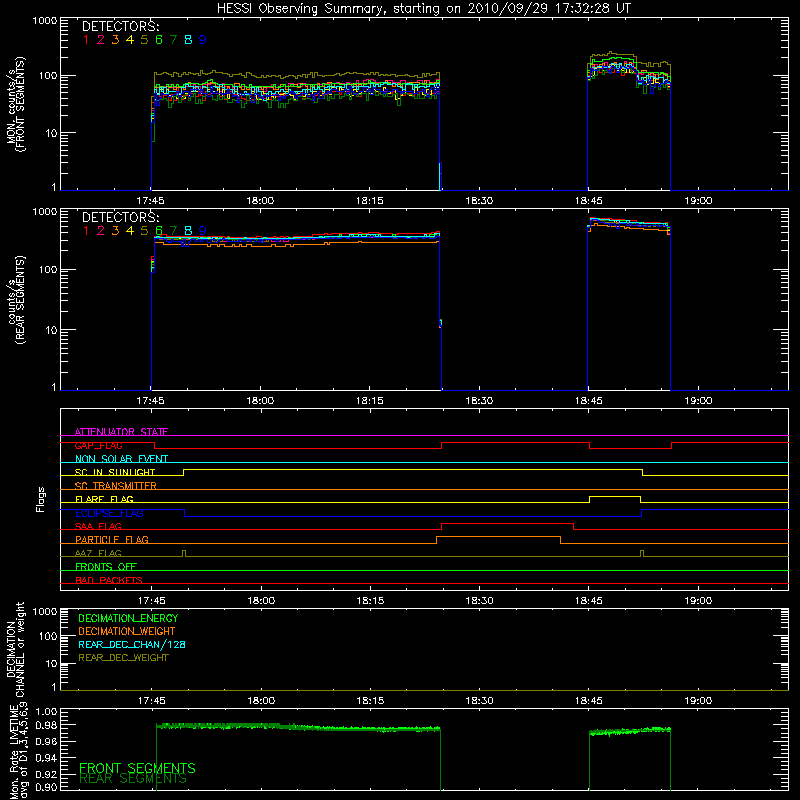Click the 18:00 tick label under the front segments plot
This screenshot has height=800, width=800.
(x=260, y=201)
